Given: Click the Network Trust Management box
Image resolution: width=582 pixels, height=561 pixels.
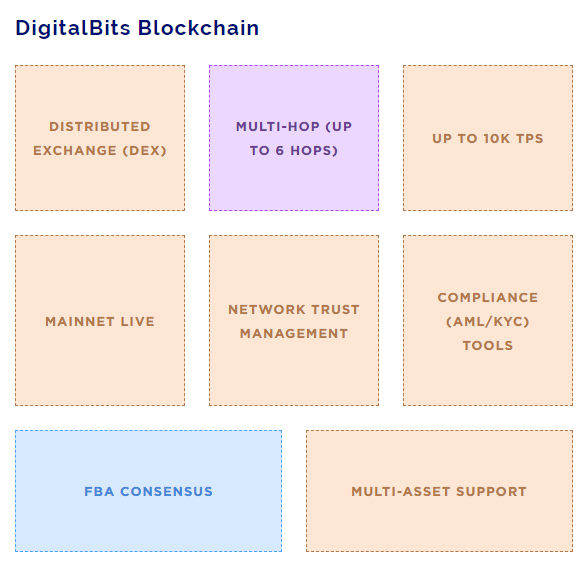Looking at the screenshot, I should (x=294, y=320).
